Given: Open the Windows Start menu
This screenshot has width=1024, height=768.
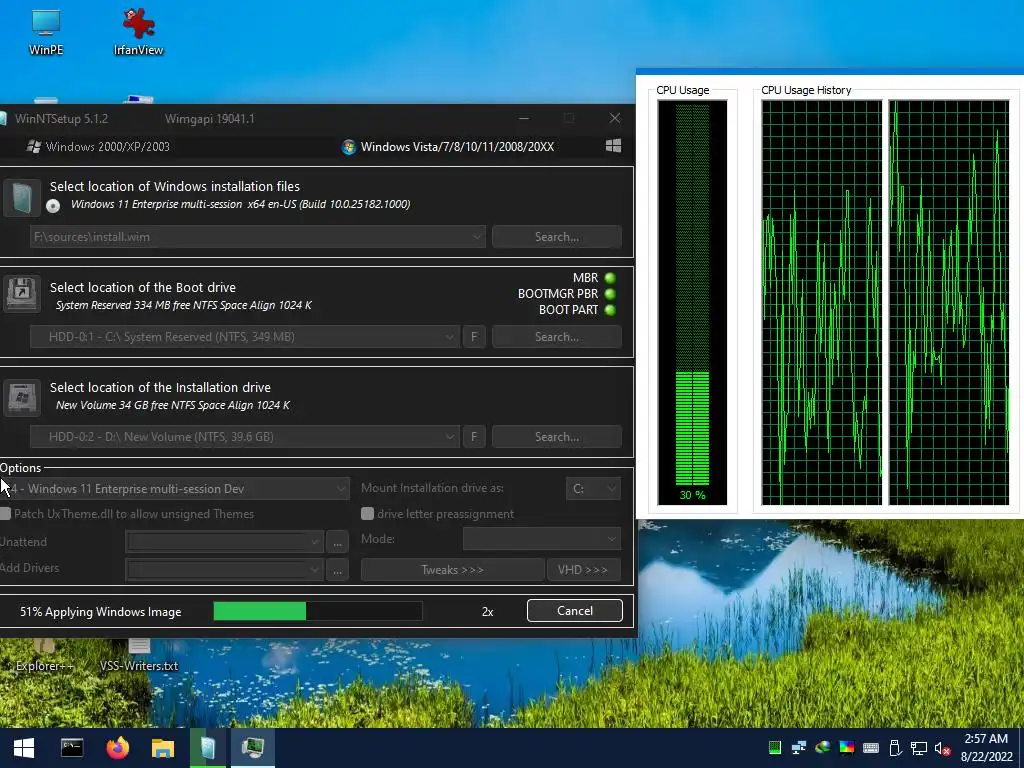Looking at the screenshot, I should (x=24, y=748).
